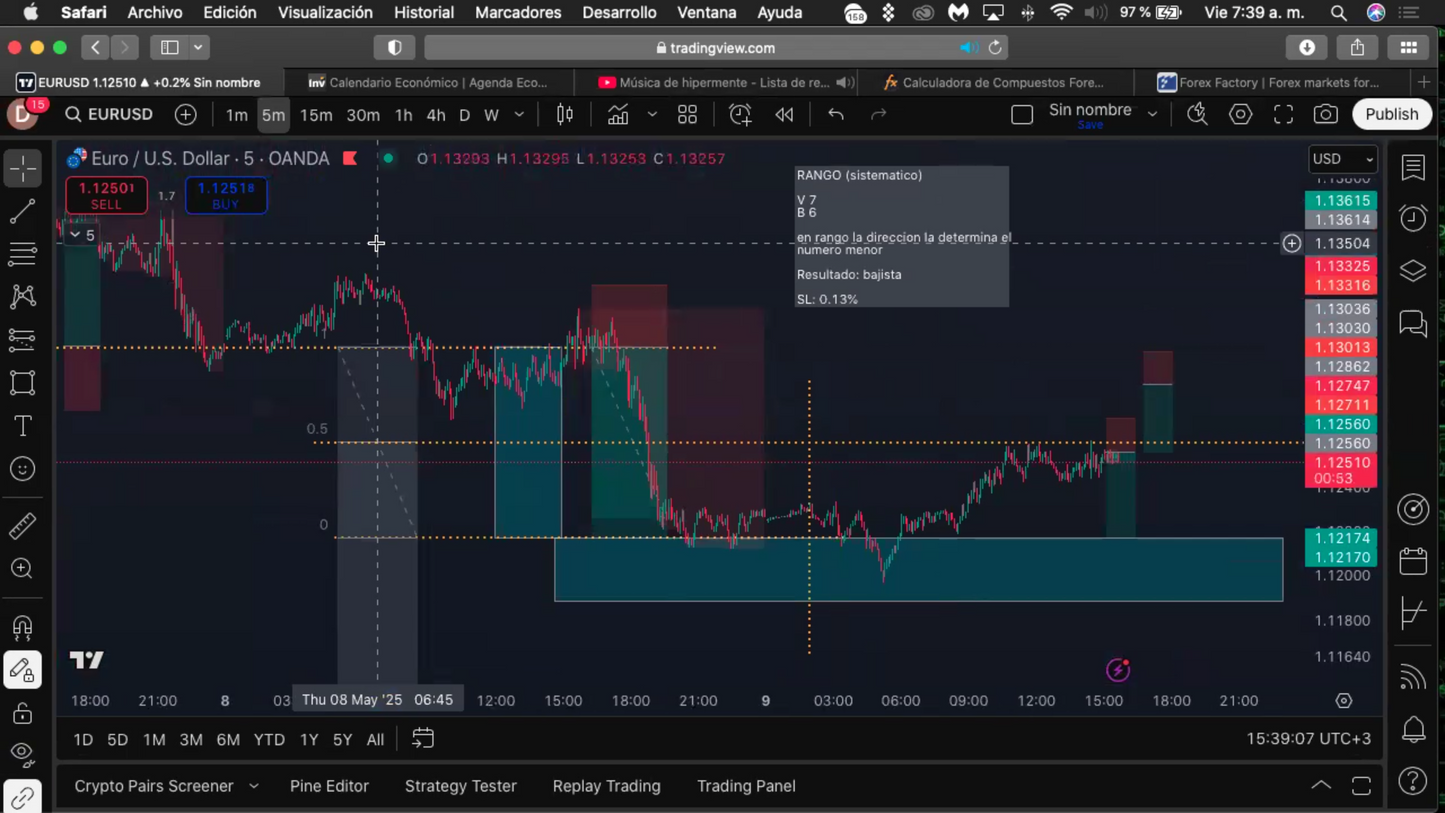Select the Text annotation tool

tap(22, 425)
